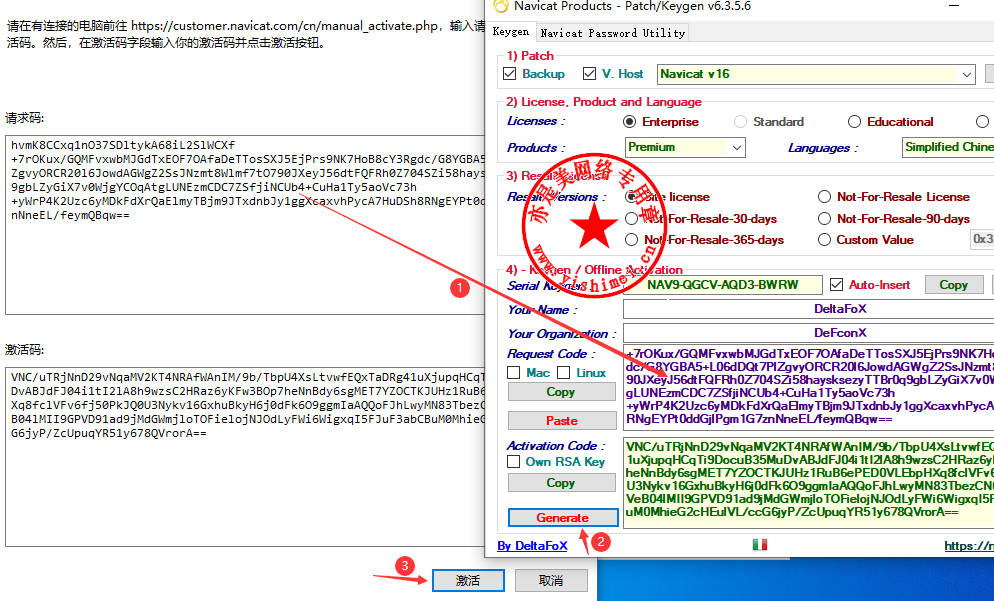Select the Standard license radio button
The image size is (994, 601).
[740, 122]
